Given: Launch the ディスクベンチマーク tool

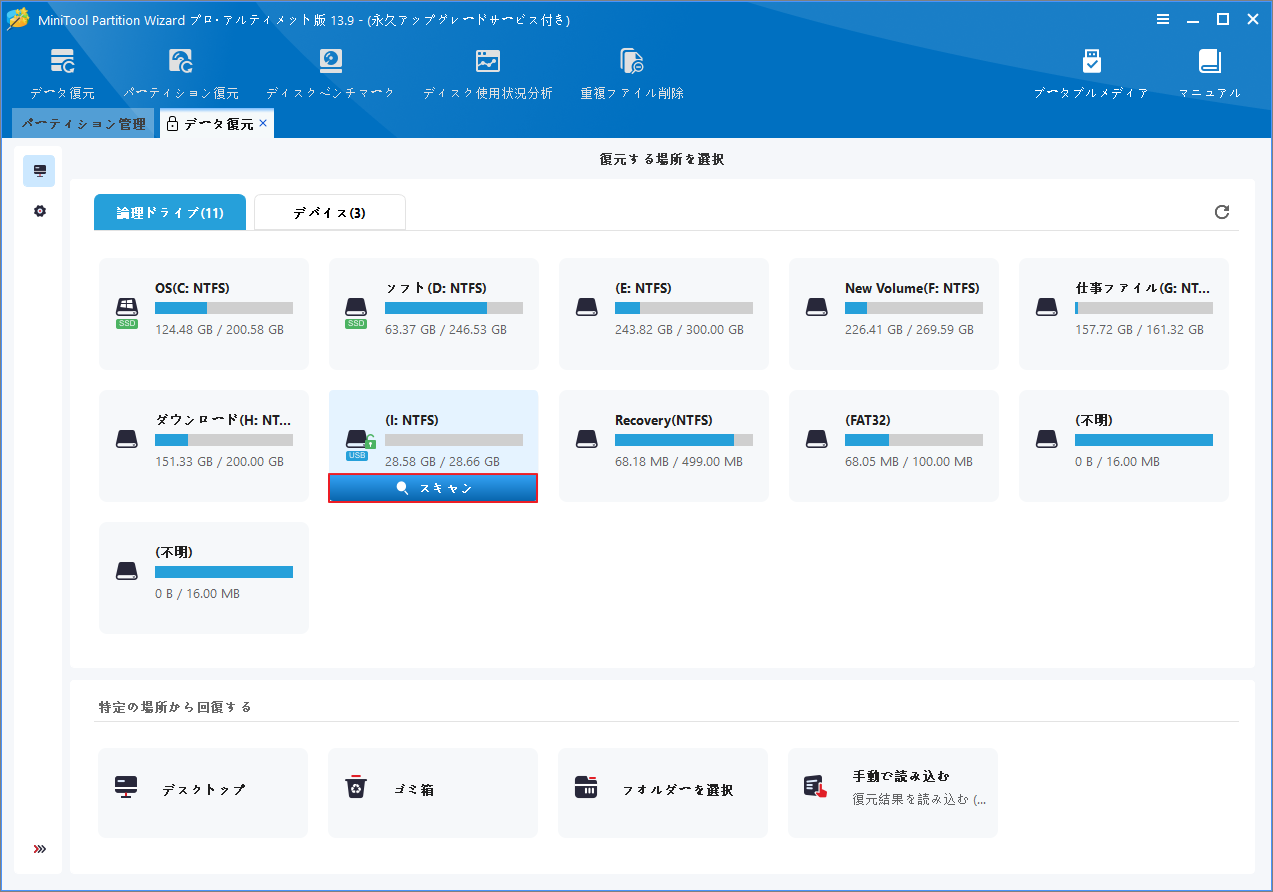Looking at the screenshot, I should 330,73.
